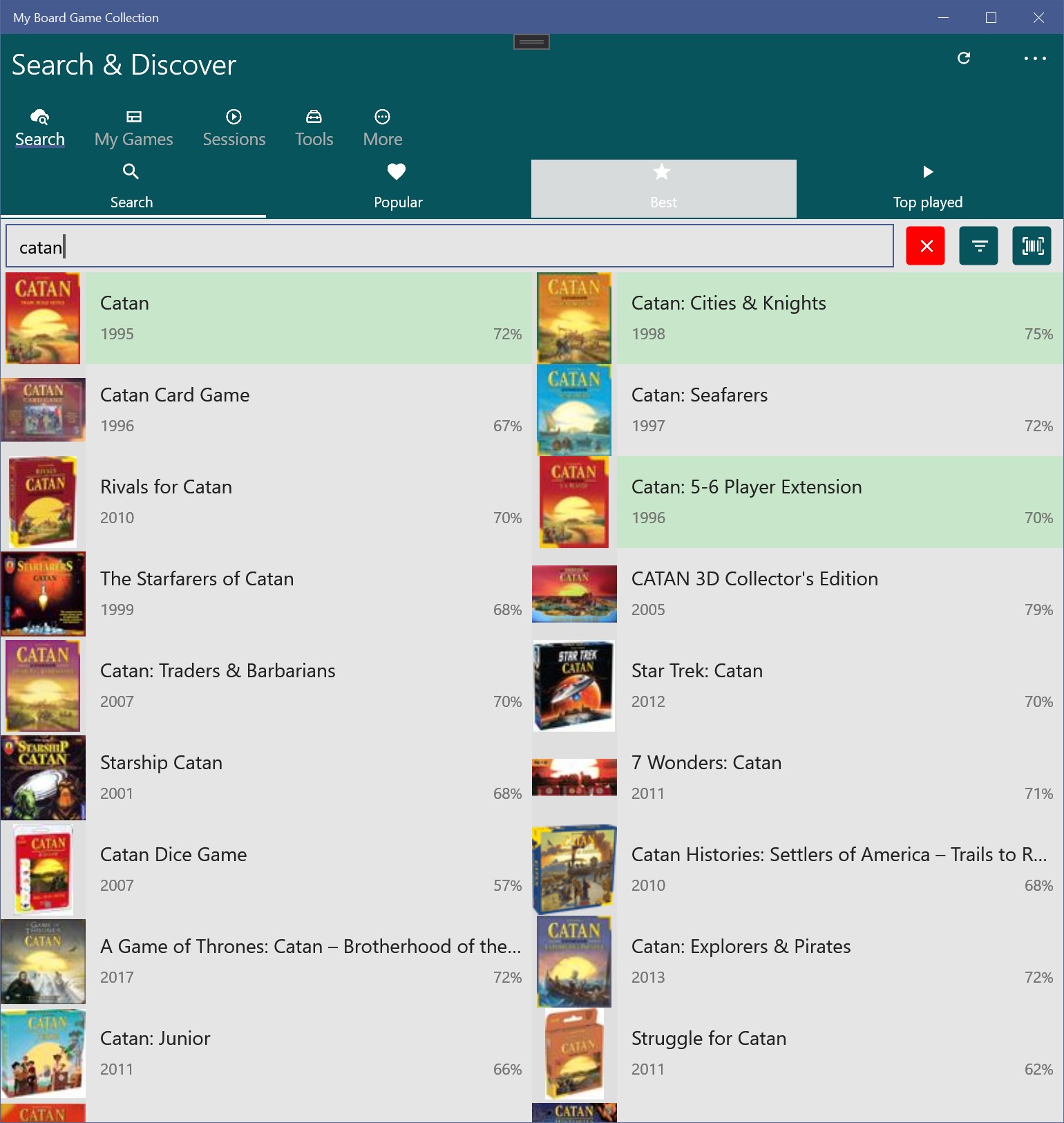Select 'Star Trek: Catan' title
The width and height of the screenshot is (1064, 1123).
click(697, 671)
